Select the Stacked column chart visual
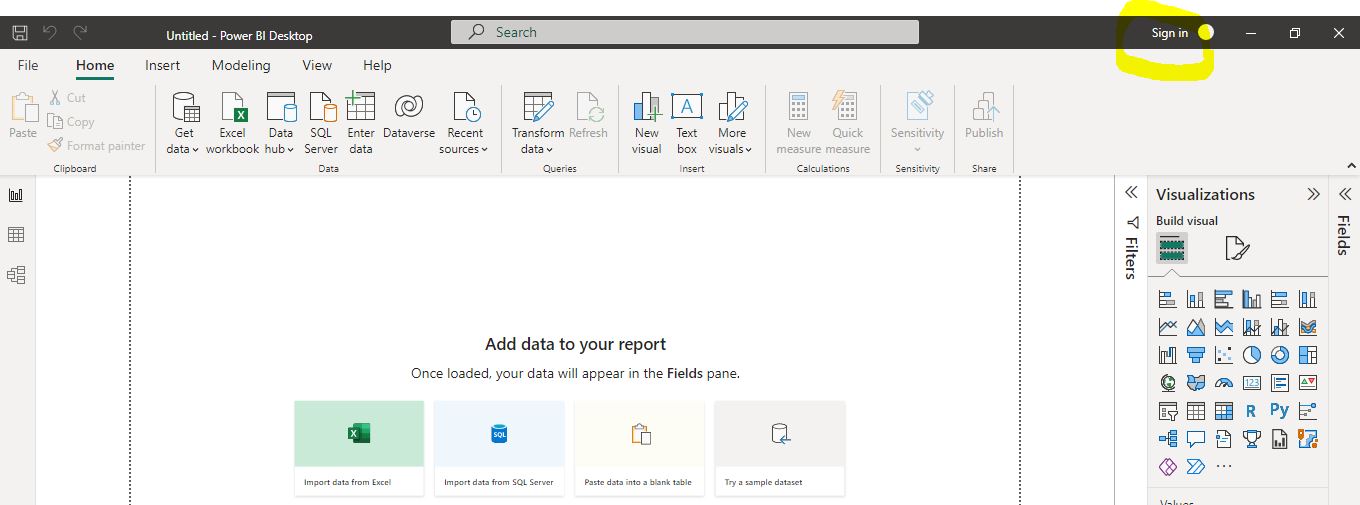 pyautogui.click(x=1195, y=299)
